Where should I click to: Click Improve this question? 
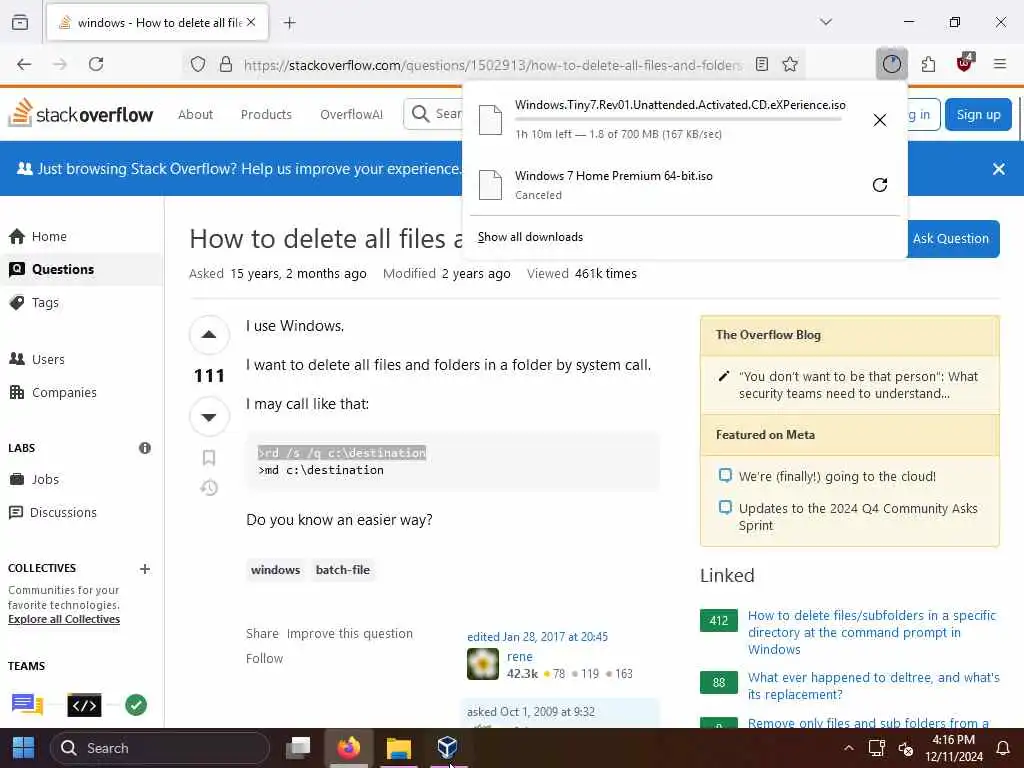[x=349, y=633]
